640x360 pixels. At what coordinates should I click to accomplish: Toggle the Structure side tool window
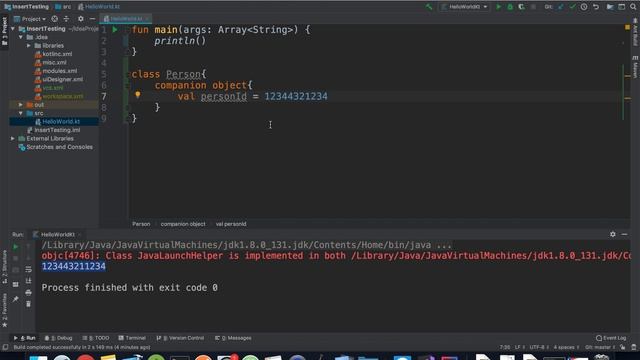(4, 267)
